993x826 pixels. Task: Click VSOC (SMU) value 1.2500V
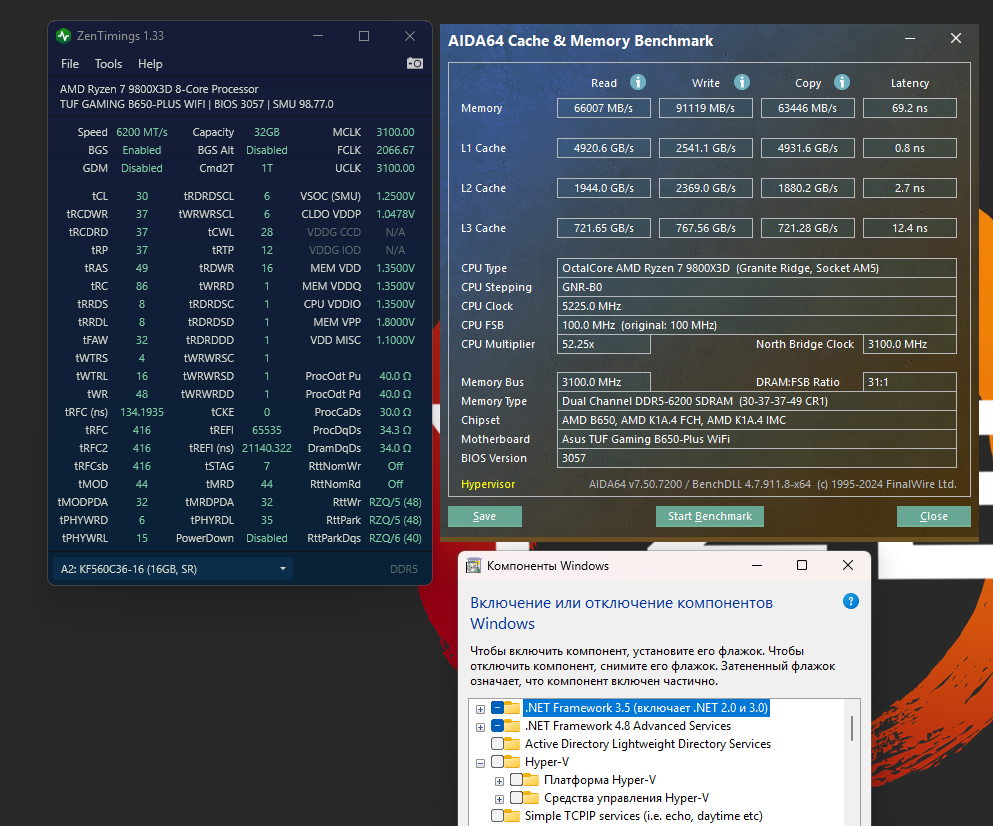click(395, 196)
